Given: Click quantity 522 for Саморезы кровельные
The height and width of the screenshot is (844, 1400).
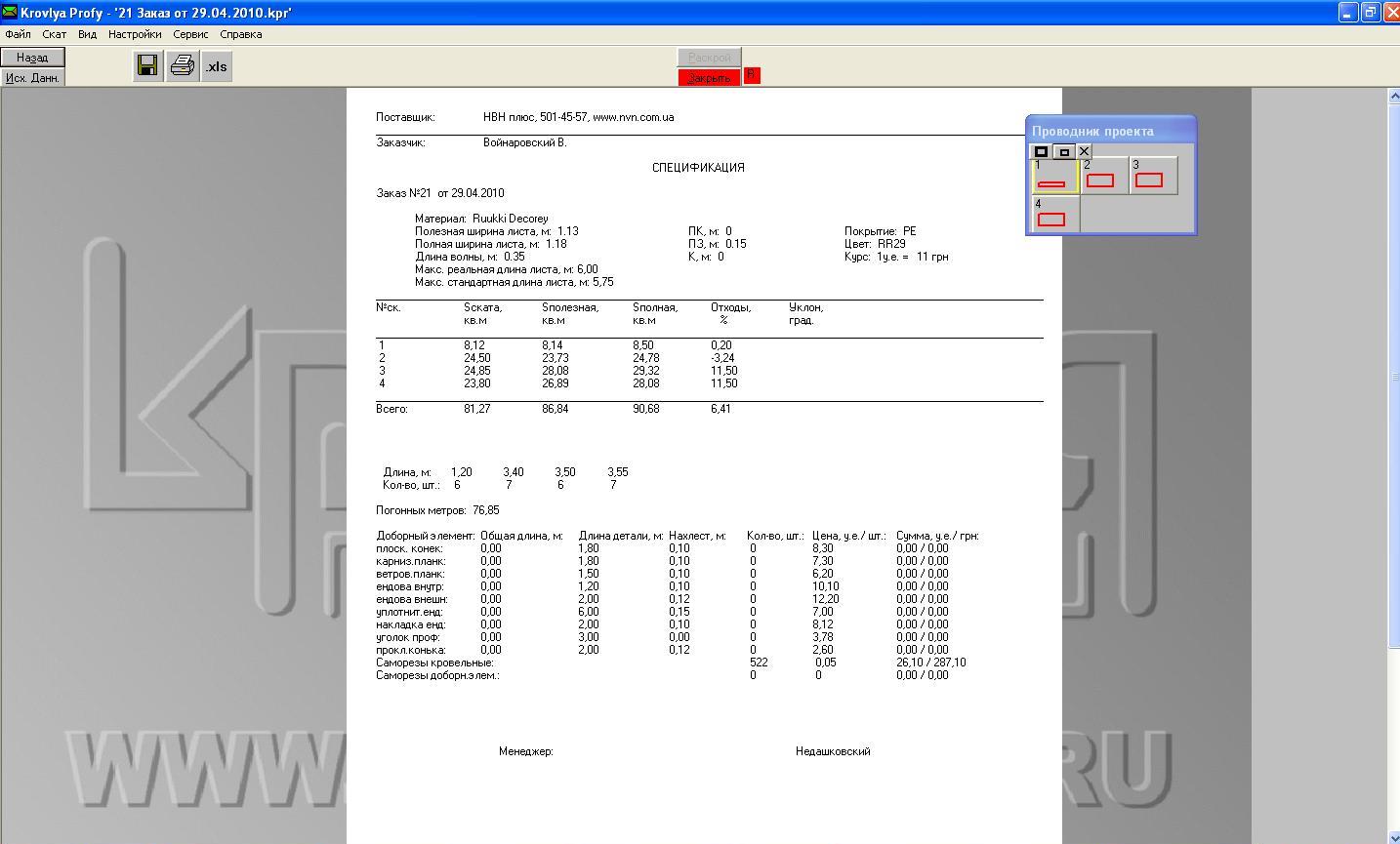Looking at the screenshot, I should (x=759, y=663).
